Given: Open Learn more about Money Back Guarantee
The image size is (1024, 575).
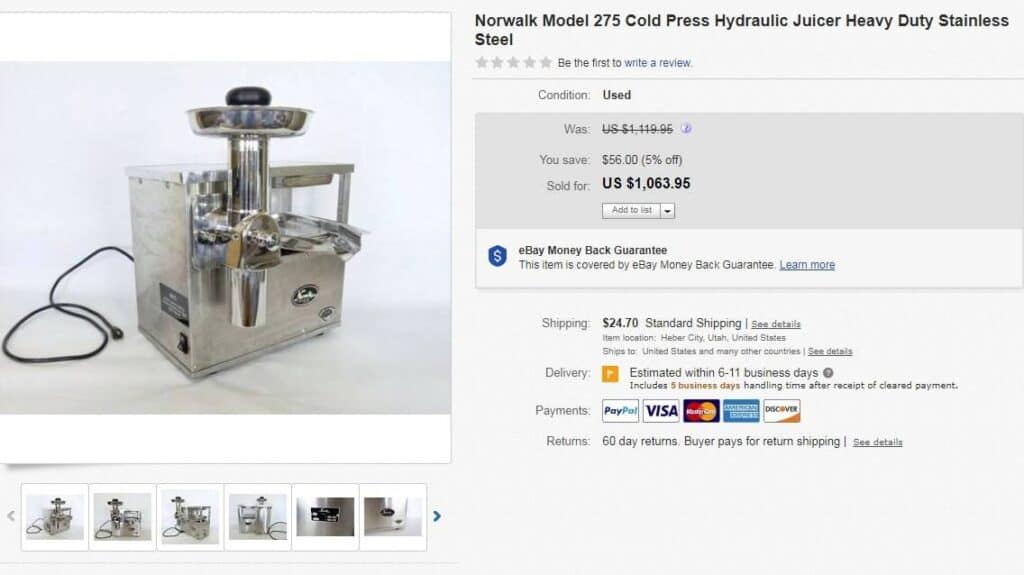Looking at the screenshot, I should [x=807, y=265].
